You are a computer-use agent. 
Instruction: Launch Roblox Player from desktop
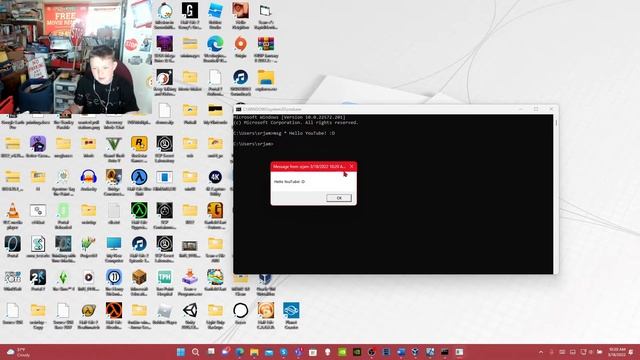(164, 314)
